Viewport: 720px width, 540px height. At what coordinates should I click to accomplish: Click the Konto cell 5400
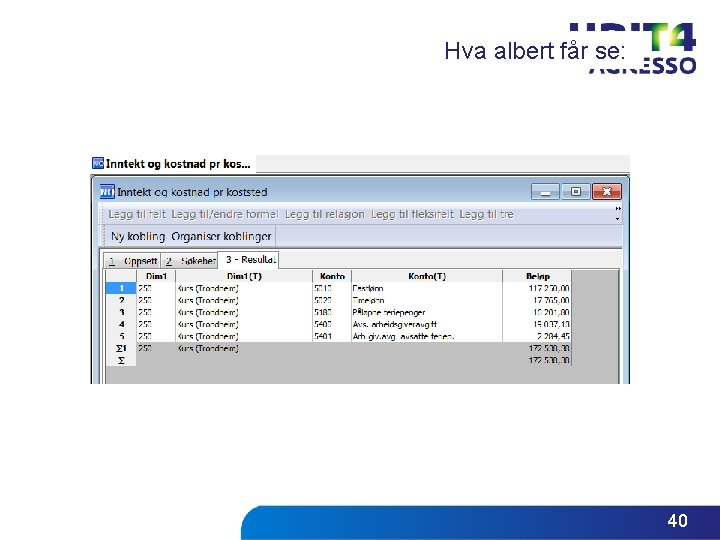pyautogui.click(x=332, y=324)
